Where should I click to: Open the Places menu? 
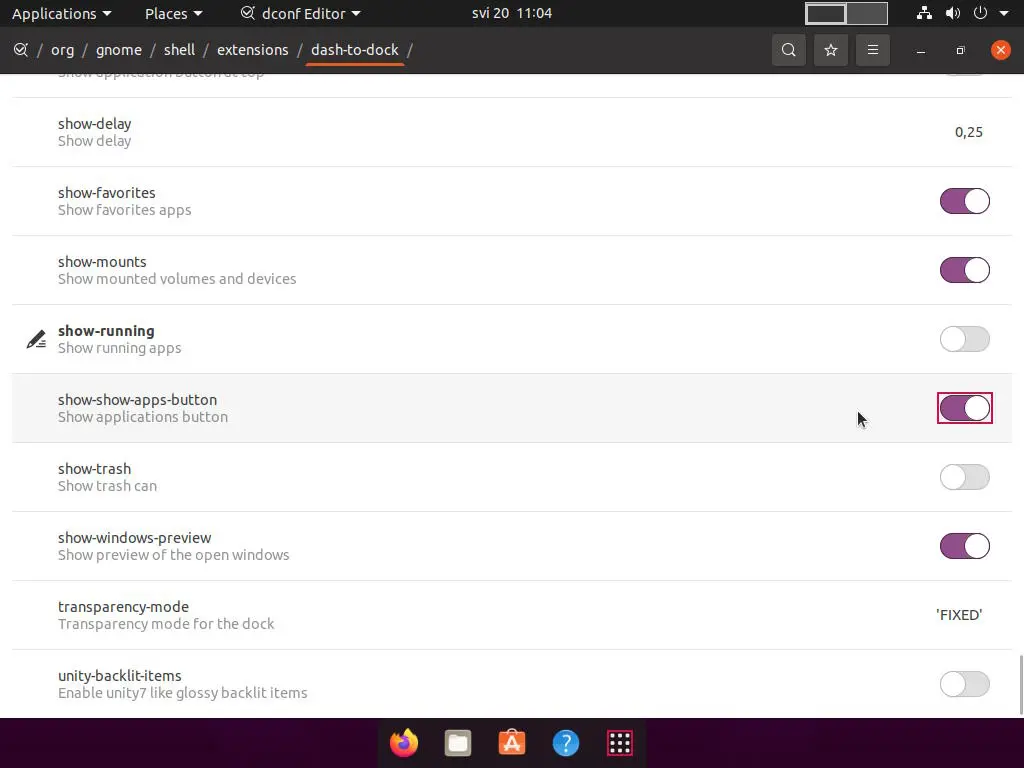tap(173, 13)
